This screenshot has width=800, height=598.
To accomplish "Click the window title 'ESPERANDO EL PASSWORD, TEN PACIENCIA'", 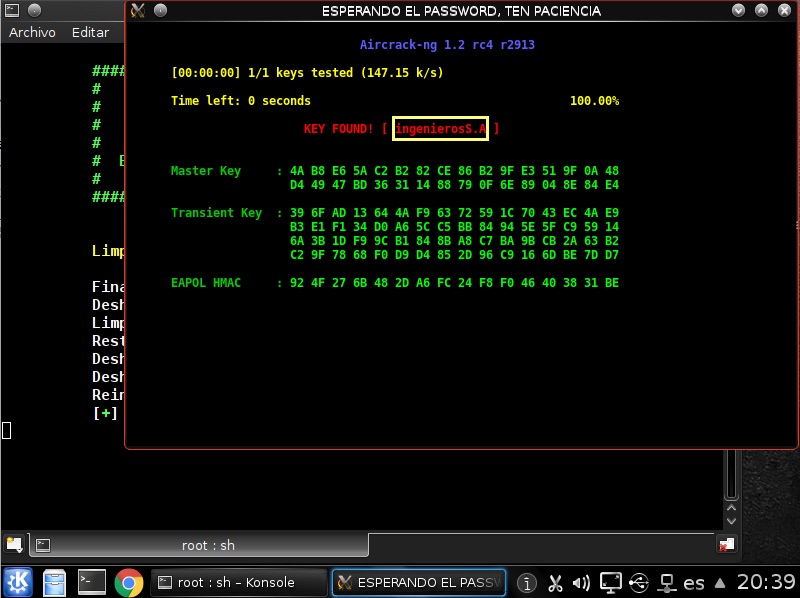I will coord(461,11).
